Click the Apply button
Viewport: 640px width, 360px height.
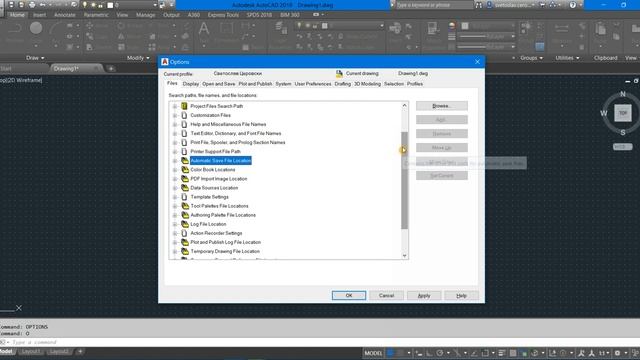[x=424, y=295]
